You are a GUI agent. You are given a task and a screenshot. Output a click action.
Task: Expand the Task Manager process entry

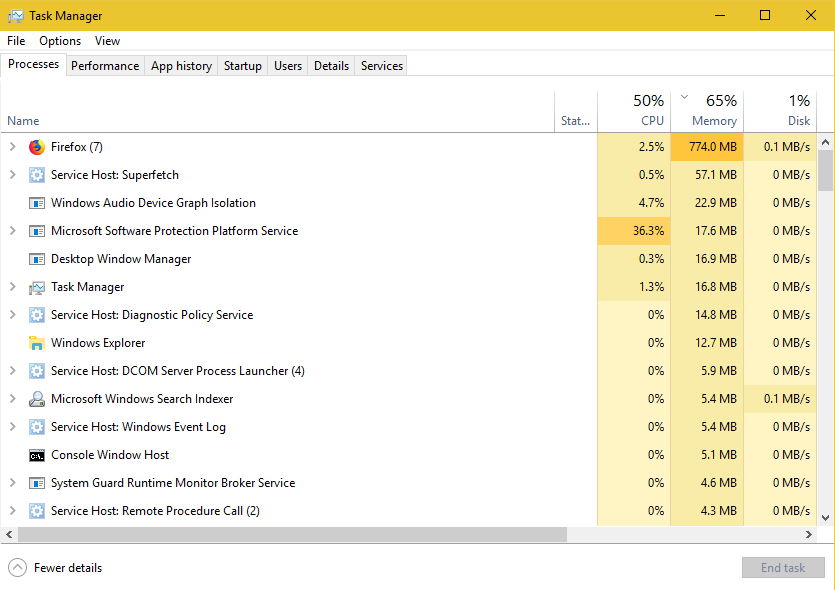[x=13, y=286]
